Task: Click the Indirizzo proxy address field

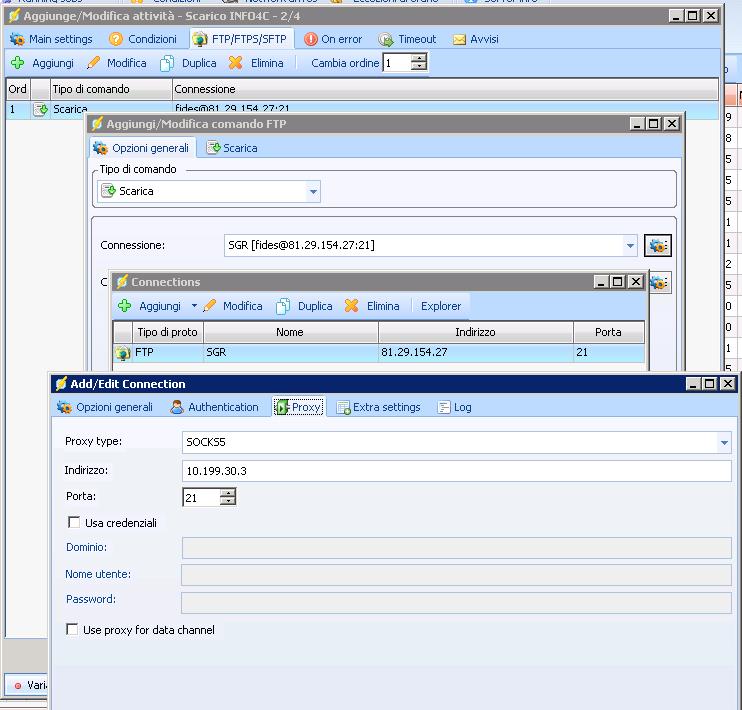Action: [456, 470]
